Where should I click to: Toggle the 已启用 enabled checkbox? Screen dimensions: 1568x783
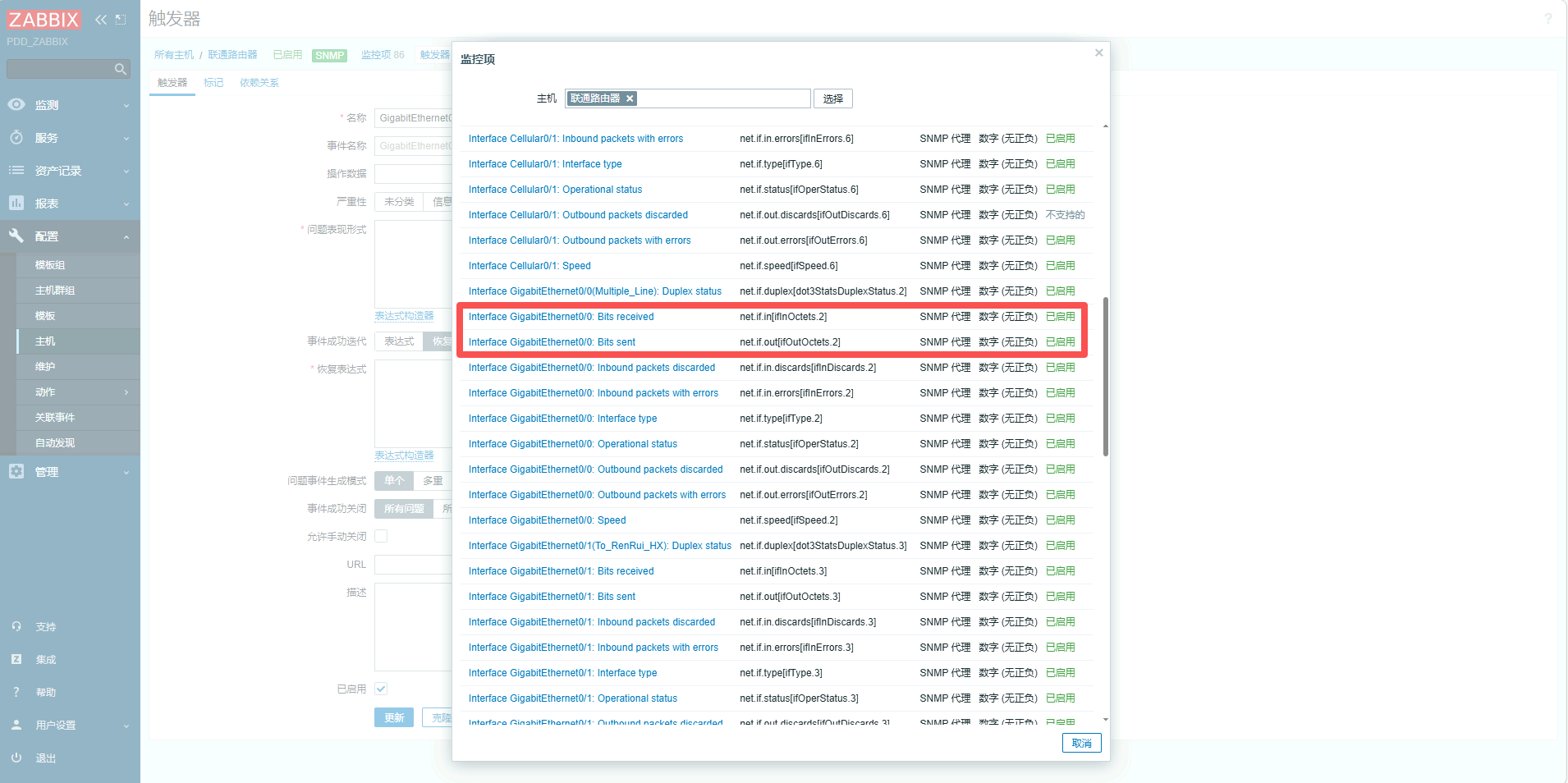tap(381, 689)
